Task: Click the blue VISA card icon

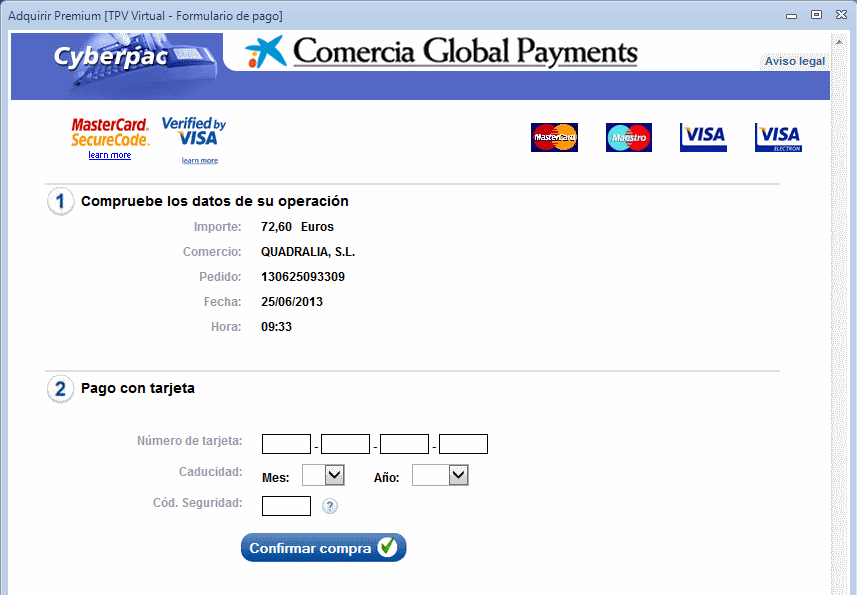Action: point(703,137)
